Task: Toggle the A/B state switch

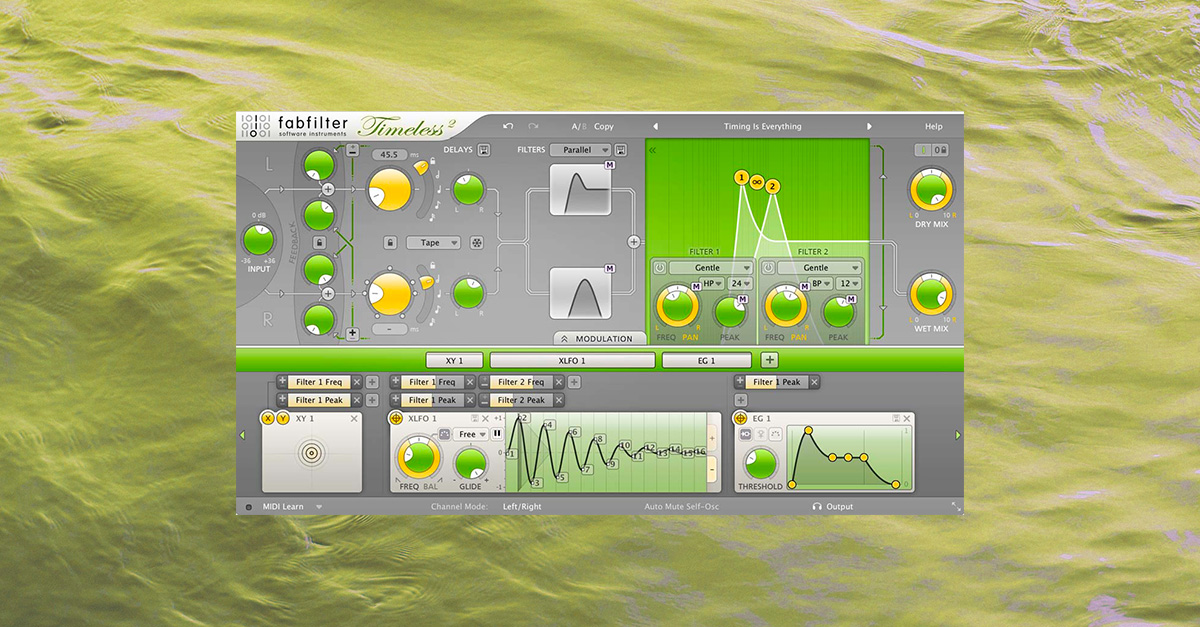Action: click(x=577, y=127)
